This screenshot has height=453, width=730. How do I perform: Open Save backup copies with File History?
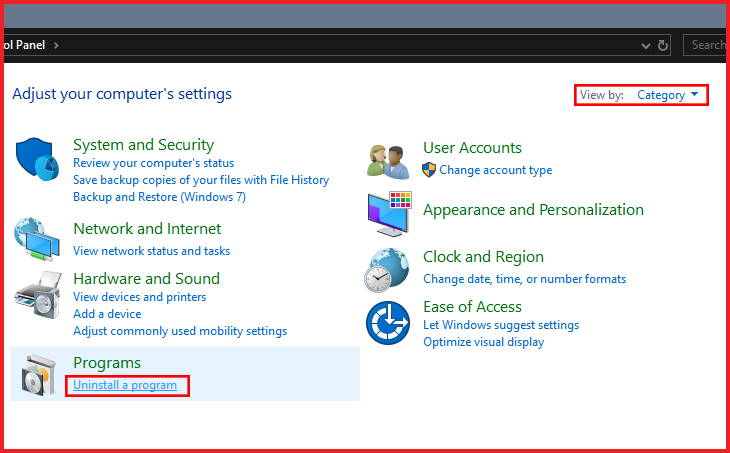pyautogui.click(x=201, y=180)
